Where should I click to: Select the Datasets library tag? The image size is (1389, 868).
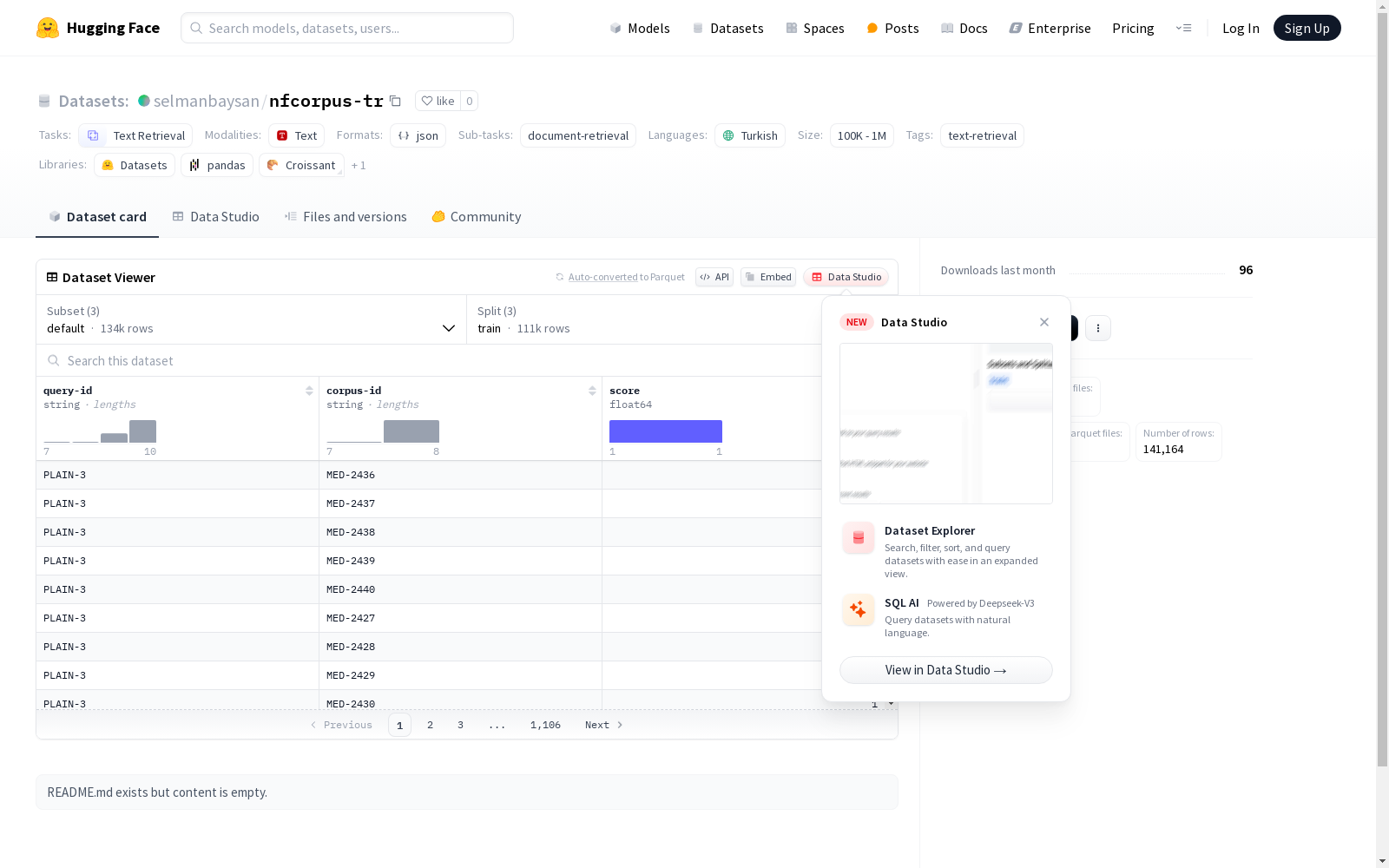pyautogui.click(x=135, y=165)
